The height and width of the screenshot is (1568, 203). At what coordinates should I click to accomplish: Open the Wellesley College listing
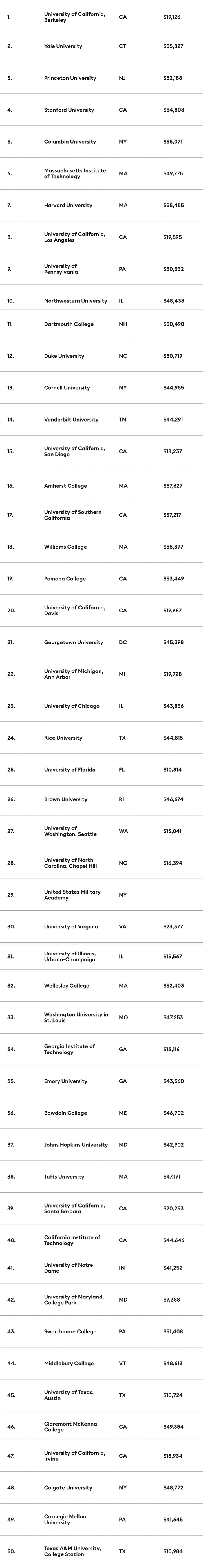point(67,985)
